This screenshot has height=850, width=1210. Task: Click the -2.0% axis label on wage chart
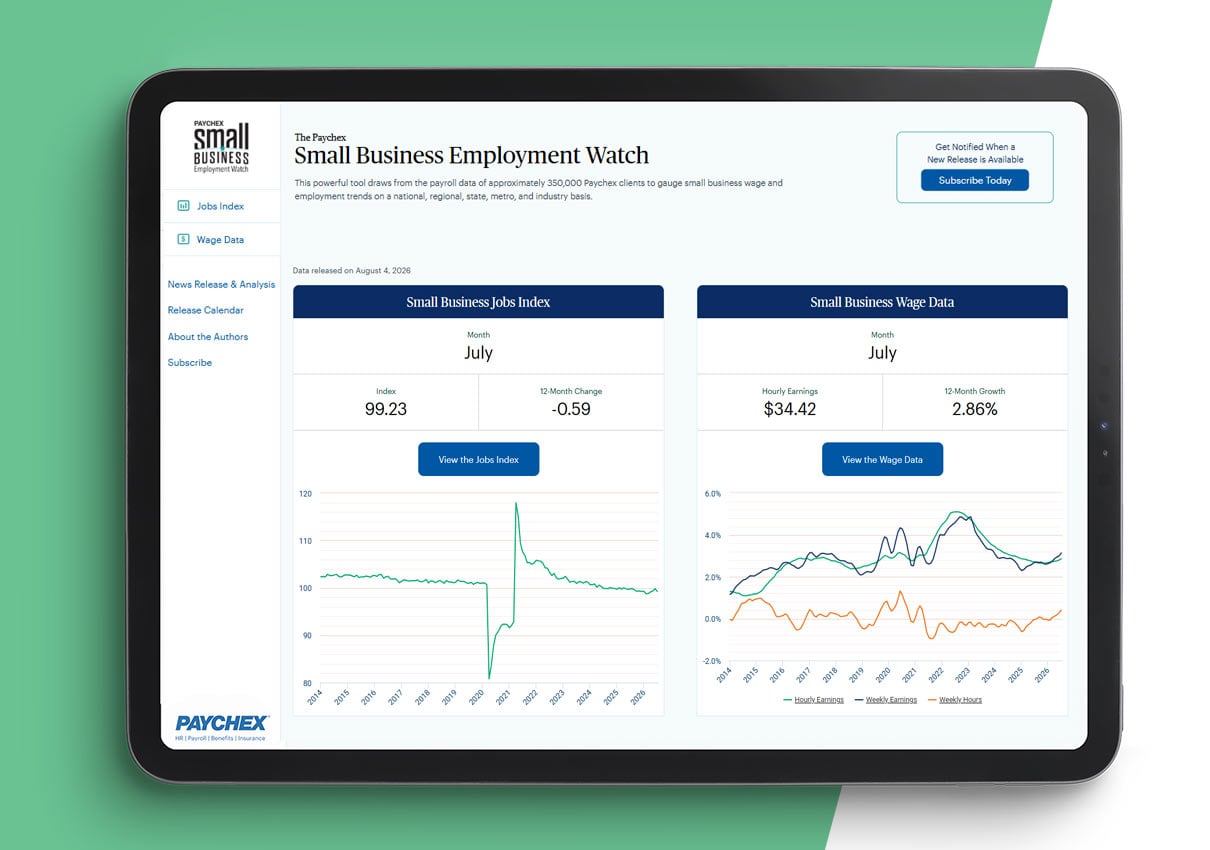click(711, 661)
